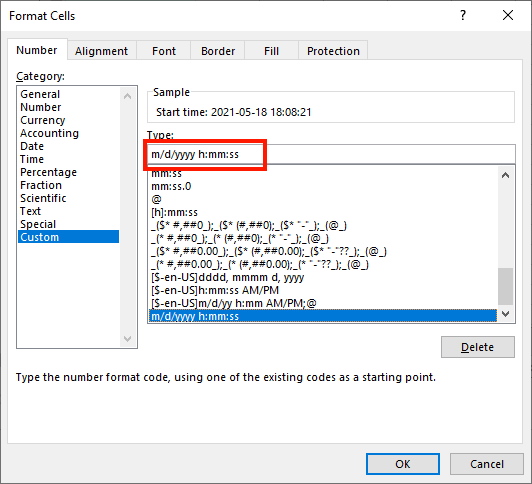Click the format type list scroll up arrow

pos(506,175)
